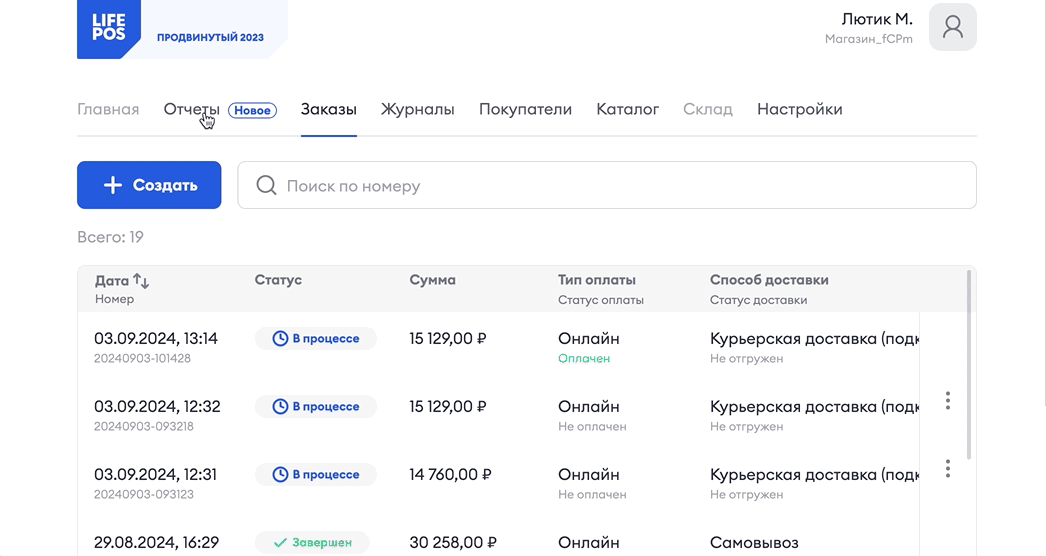
Task: Select order dated 03.09.2024, 12:31
Action: point(155,475)
